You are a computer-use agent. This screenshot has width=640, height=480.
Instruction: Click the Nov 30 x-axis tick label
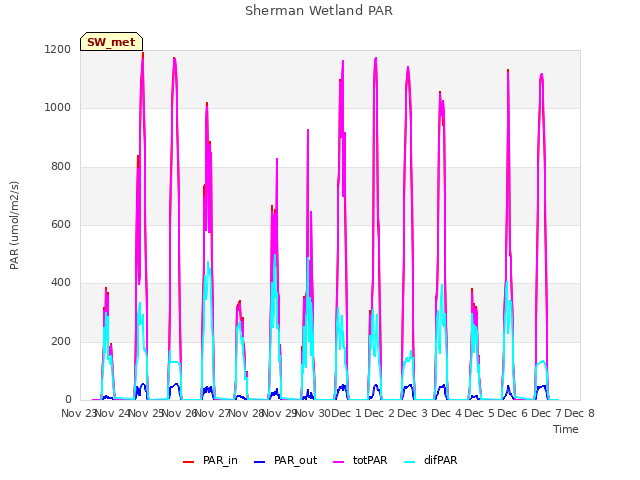tap(313, 413)
